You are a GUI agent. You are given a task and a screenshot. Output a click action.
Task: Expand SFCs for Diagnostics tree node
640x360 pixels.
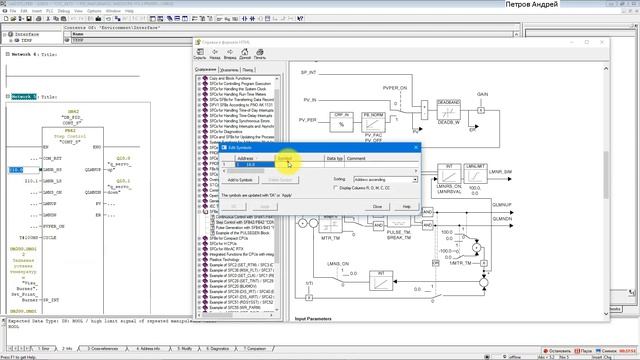200,132
